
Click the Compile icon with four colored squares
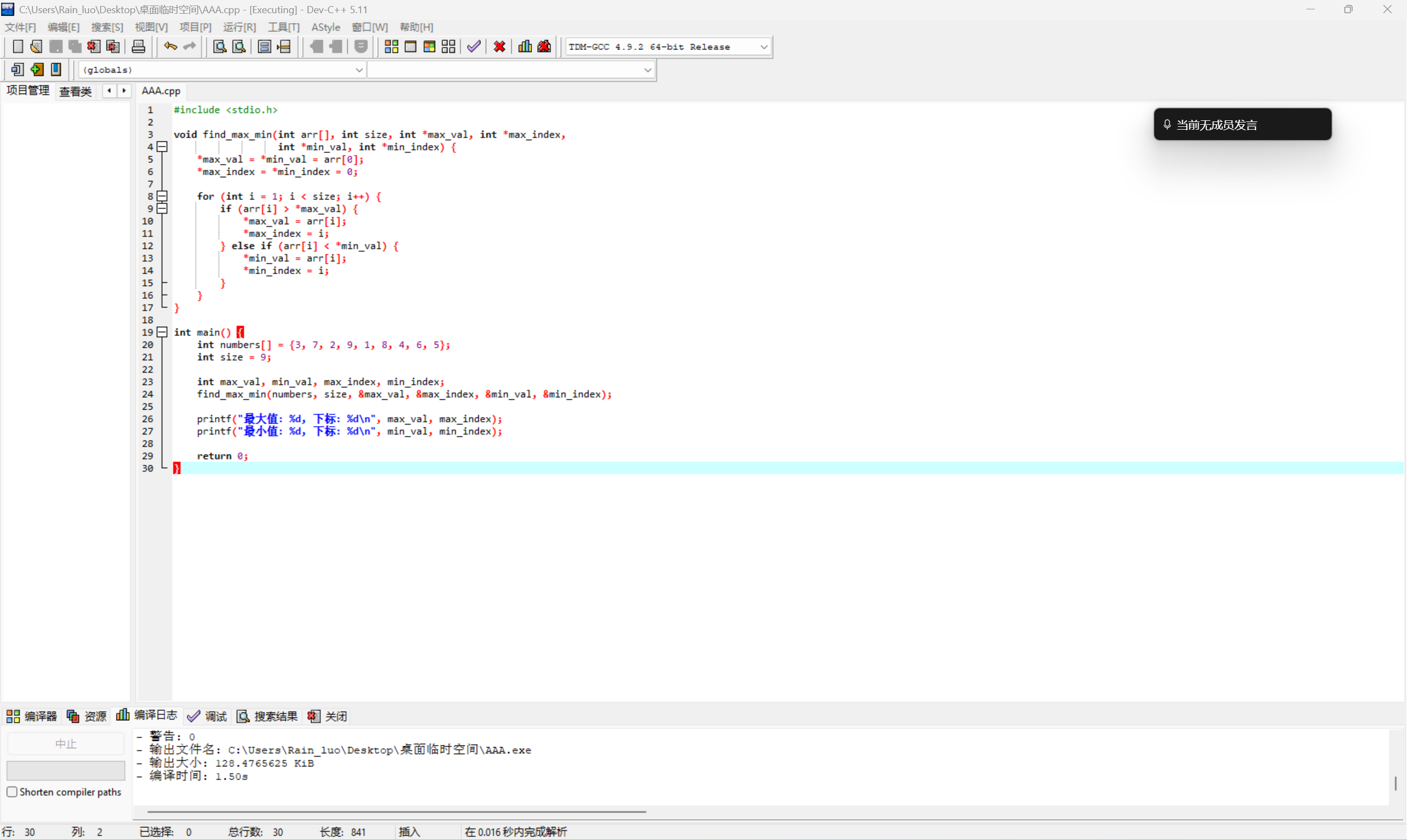click(391, 46)
